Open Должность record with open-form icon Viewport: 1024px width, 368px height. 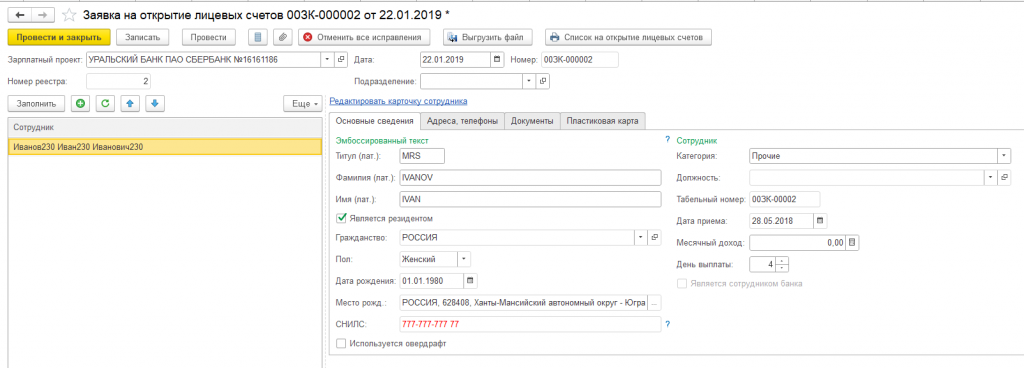tap(1005, 177)
